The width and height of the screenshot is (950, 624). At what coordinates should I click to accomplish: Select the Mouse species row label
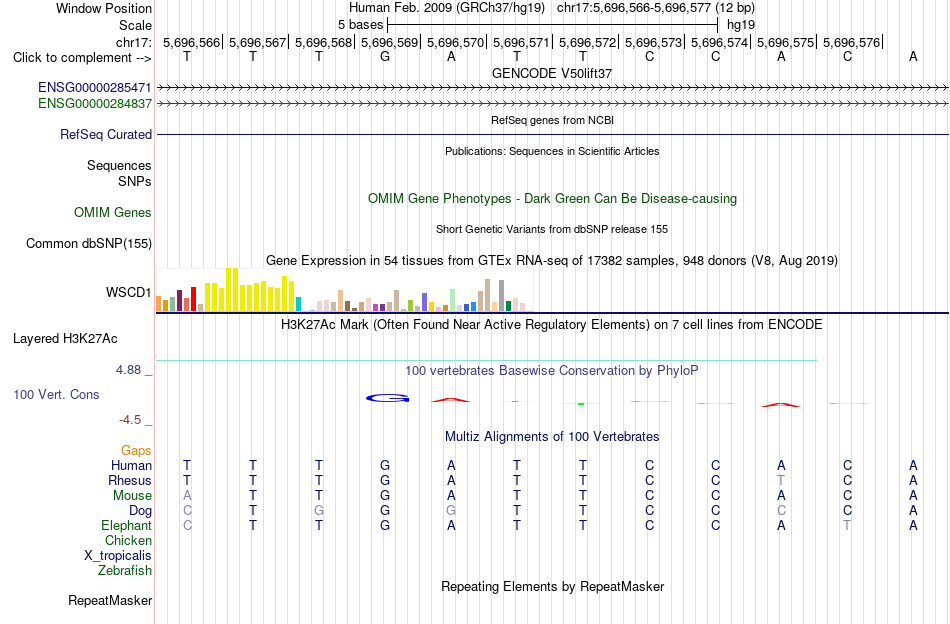(132, 496)
